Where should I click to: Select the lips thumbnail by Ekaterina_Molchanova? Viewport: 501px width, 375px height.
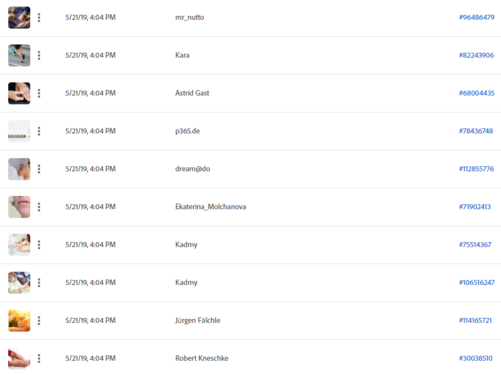point(19,207)
